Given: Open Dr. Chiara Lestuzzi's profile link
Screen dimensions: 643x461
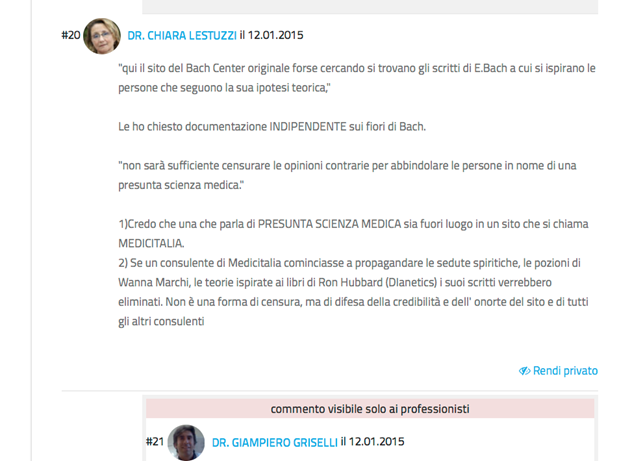Looking at the screenshot, I should tap(182, 36).
